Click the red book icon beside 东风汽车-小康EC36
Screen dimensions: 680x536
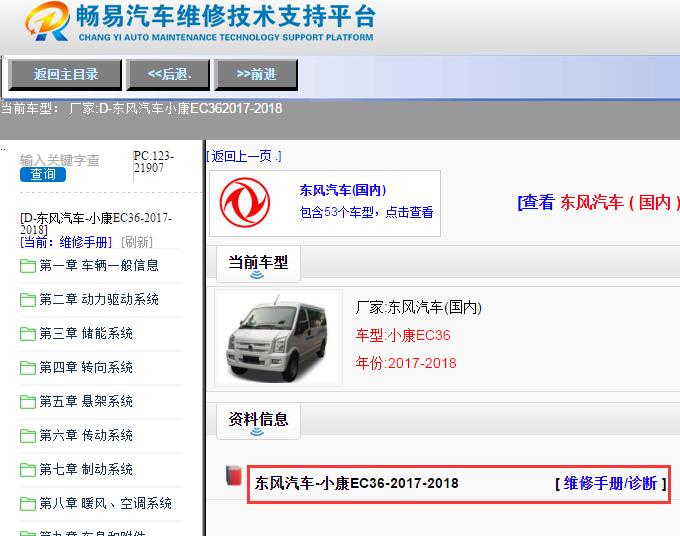coord(234,475)
